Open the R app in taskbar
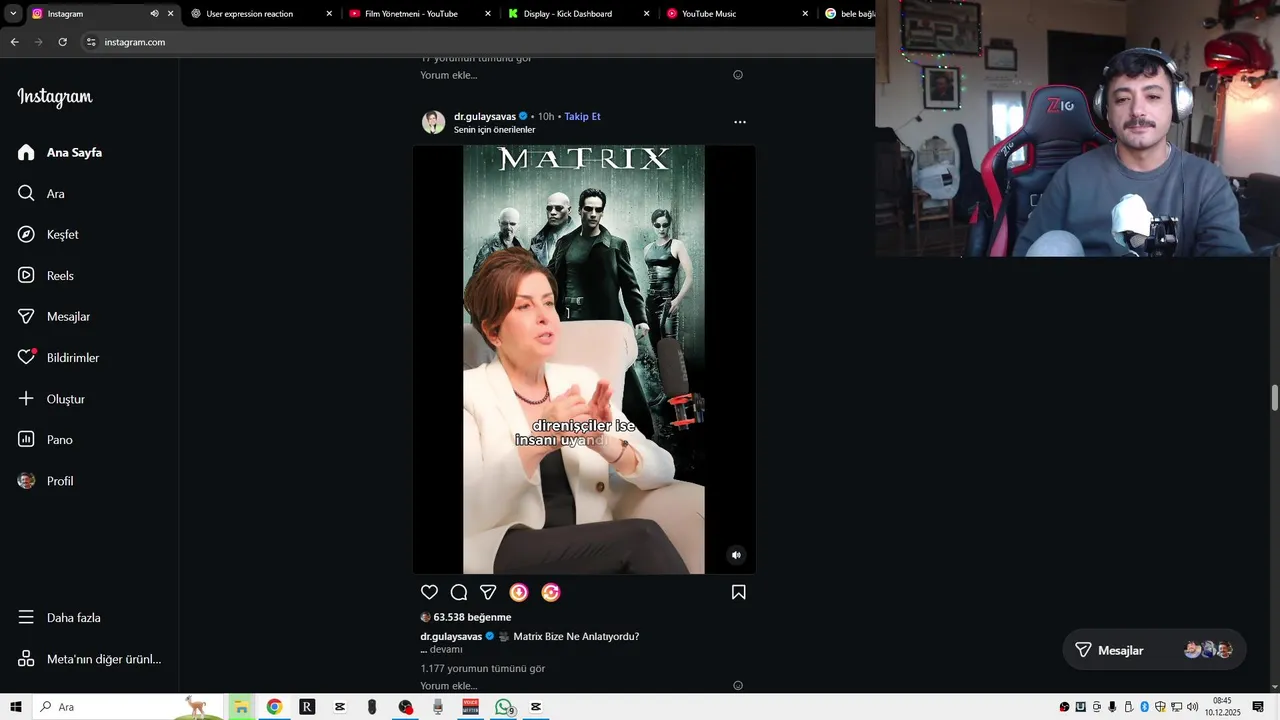Viewport: 1280px width, 720px height. coord(307,707)
